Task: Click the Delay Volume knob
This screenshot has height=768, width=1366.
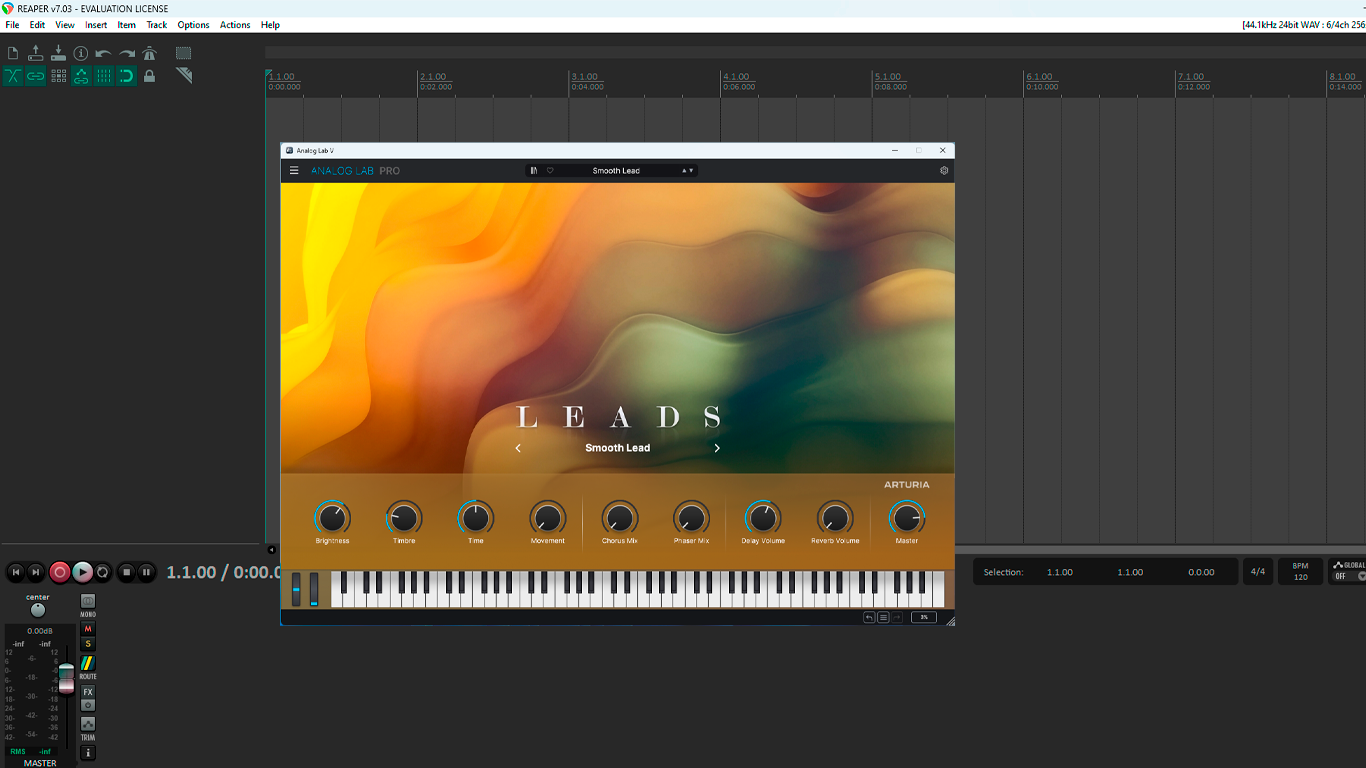Action: tap(763, 518)
